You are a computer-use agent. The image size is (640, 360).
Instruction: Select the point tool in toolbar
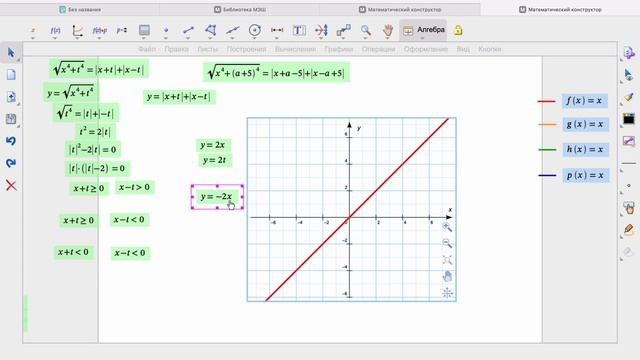tap(166, 30)
